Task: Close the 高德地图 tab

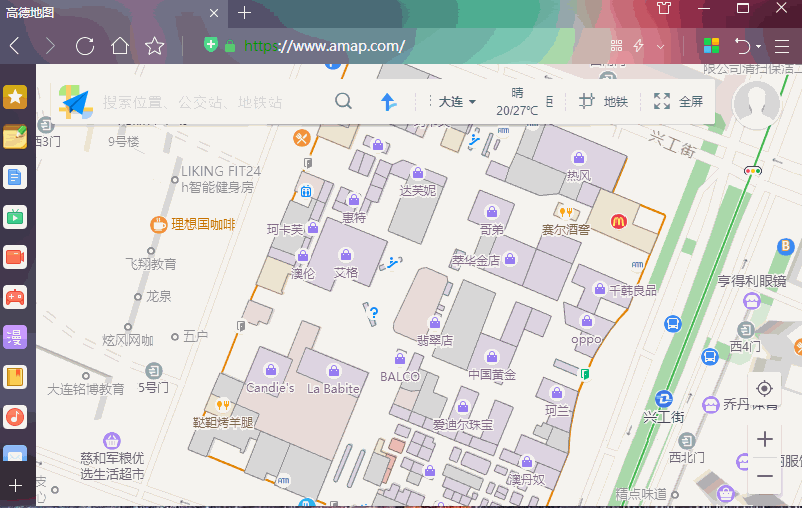Action: click(214, 13)
